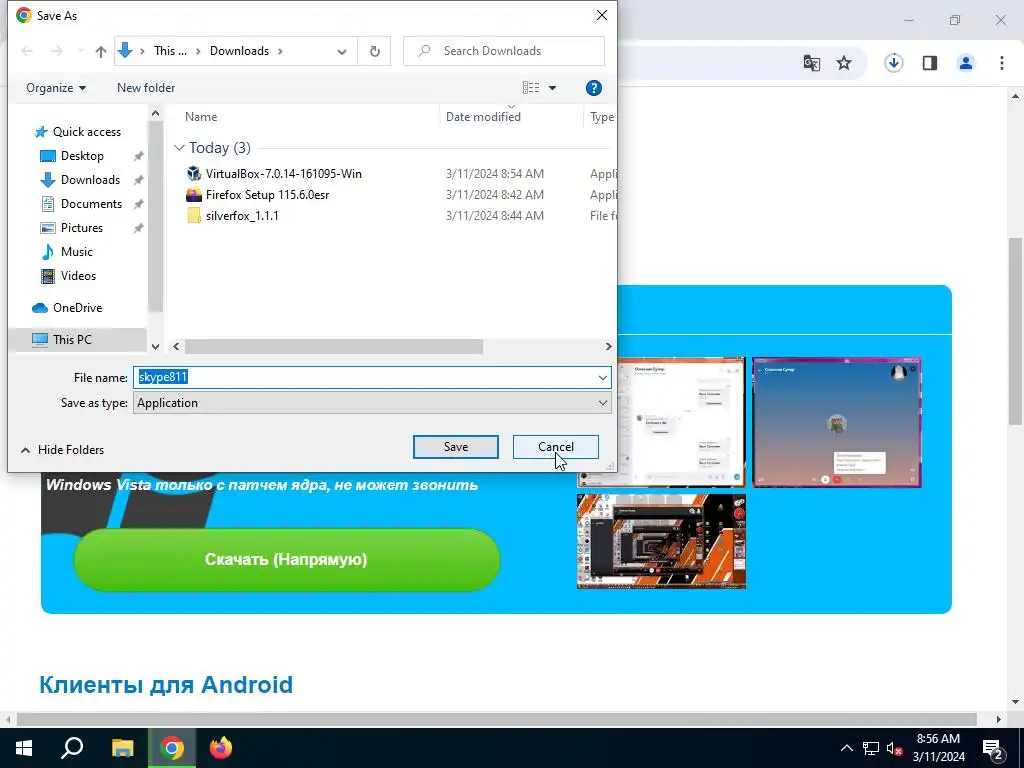Image resolution: width=1024 pixels, height=768 pixels.
Task: Click the Cancel button
Action: [556, 447]
